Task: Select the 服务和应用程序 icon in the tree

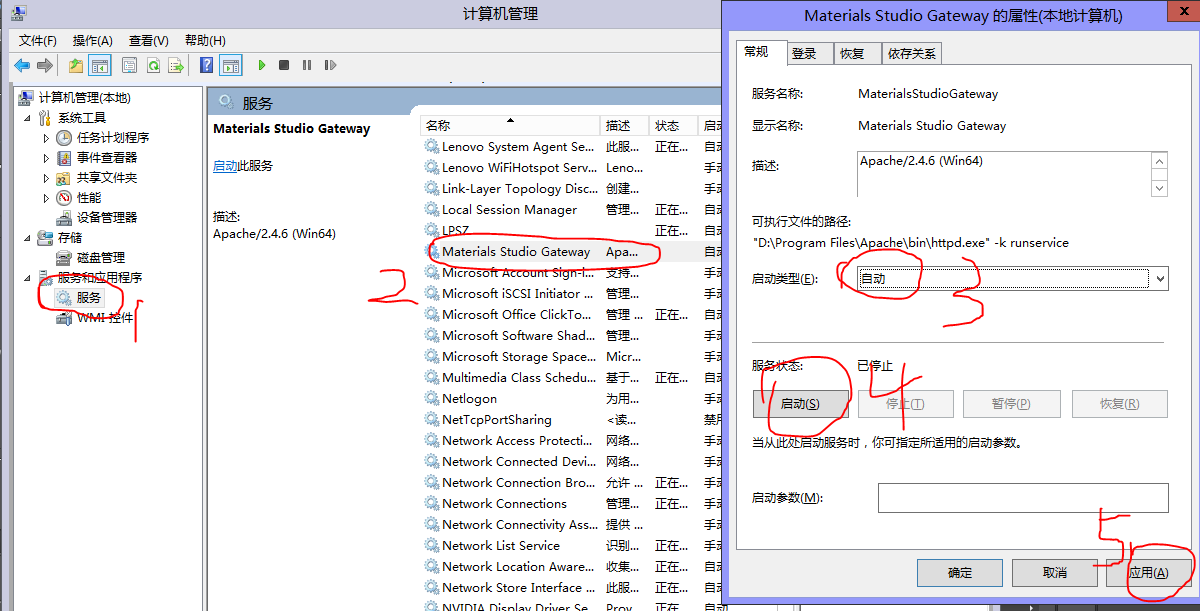Action: [x=45, y=277]
